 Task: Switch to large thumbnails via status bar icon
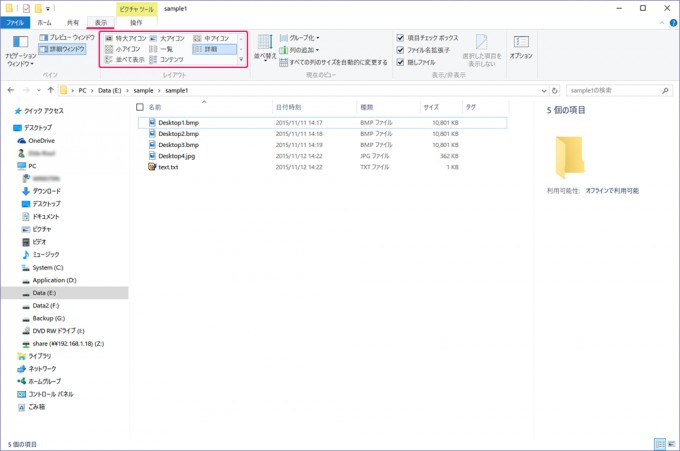[671, 444]
